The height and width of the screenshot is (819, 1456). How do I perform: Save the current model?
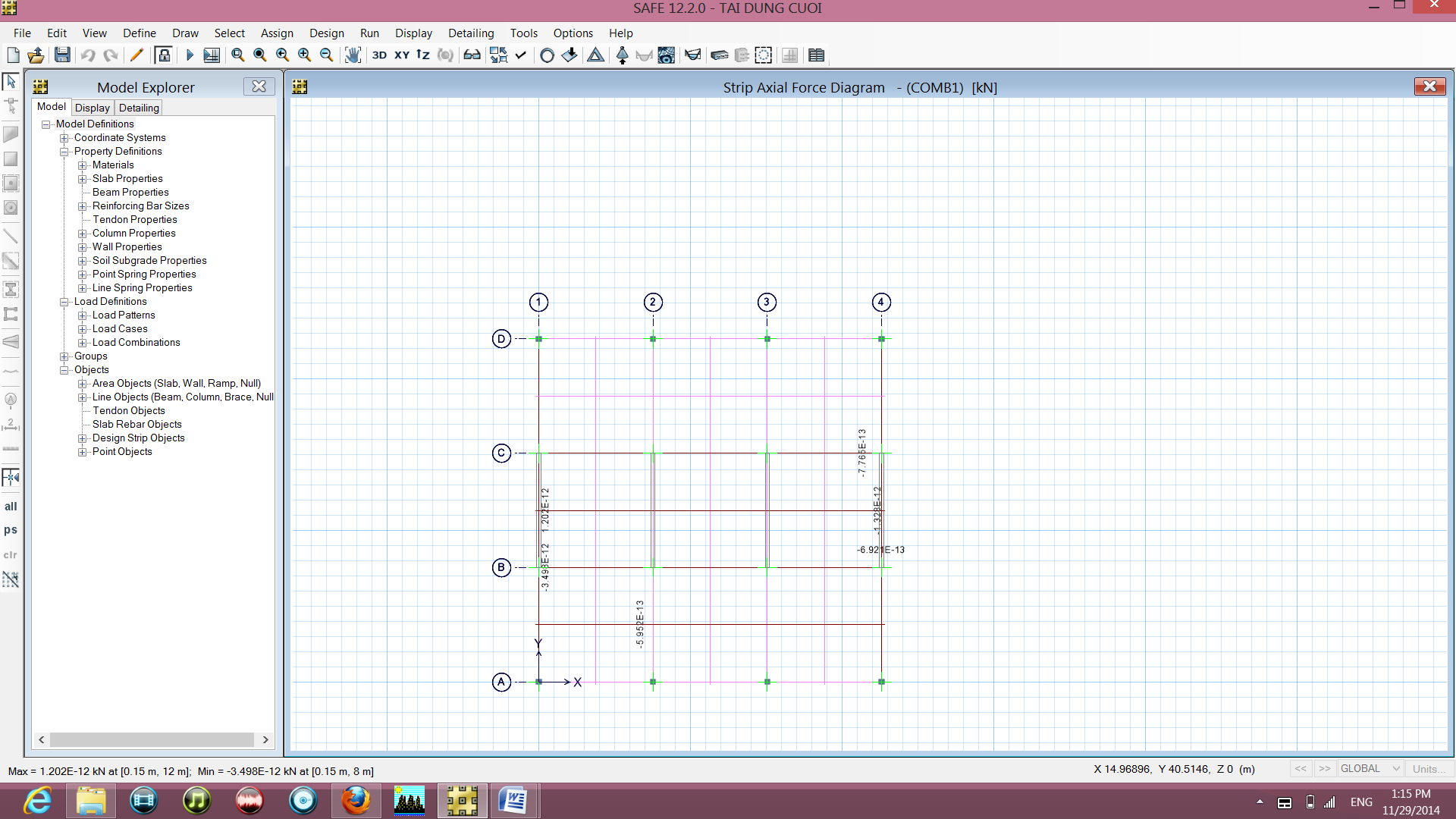[x=62, y=55]
